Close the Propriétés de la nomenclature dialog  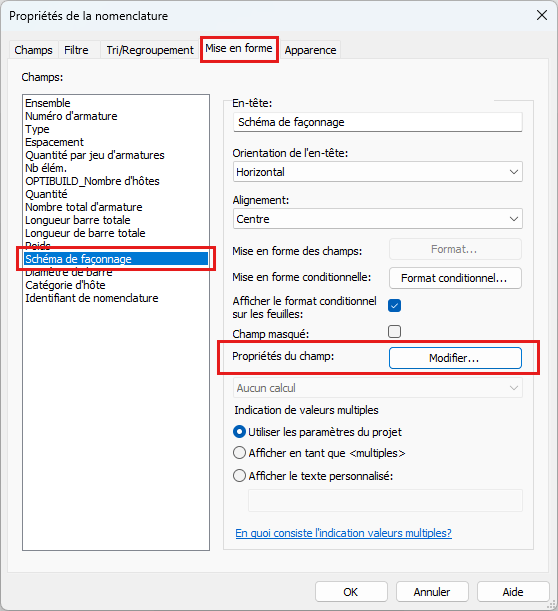(542, 16)
